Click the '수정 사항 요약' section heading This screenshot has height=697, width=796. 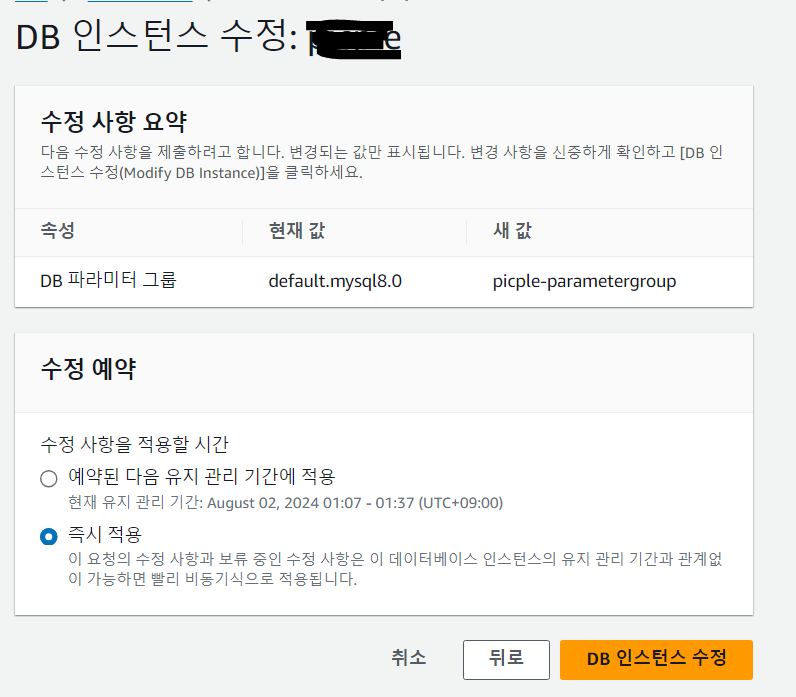[113, 122]
